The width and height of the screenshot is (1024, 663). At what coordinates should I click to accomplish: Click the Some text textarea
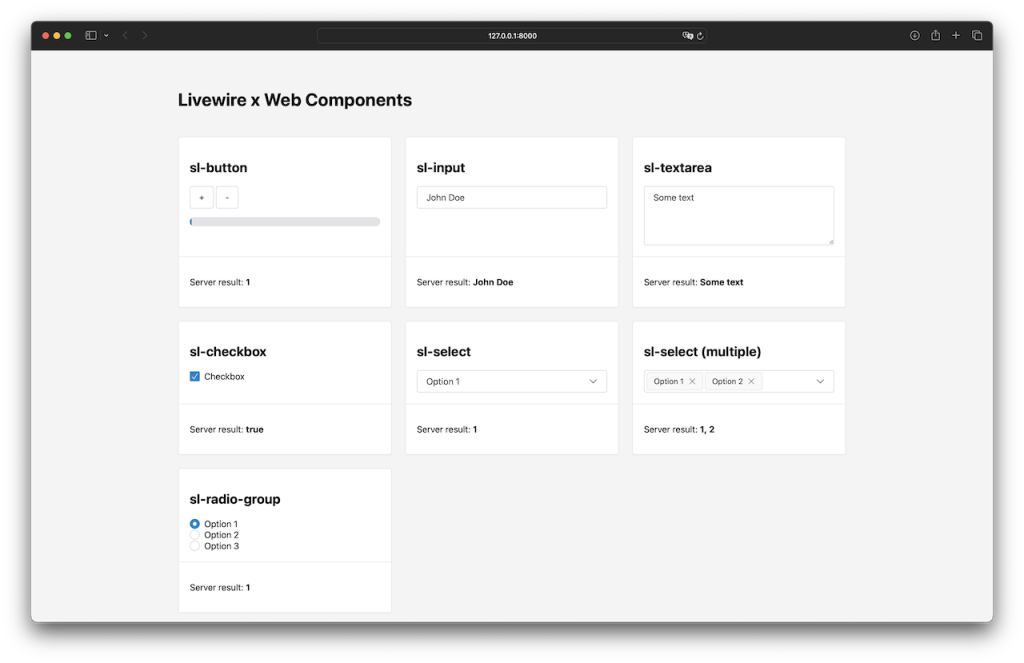[739, 216]
